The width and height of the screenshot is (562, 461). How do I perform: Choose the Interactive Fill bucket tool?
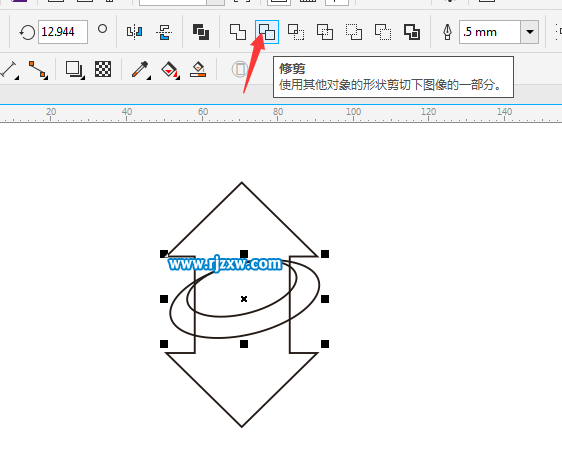170,70
